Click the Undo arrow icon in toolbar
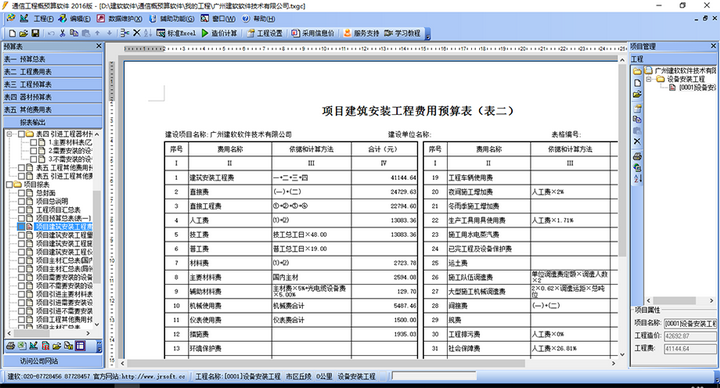 (51, 33)
